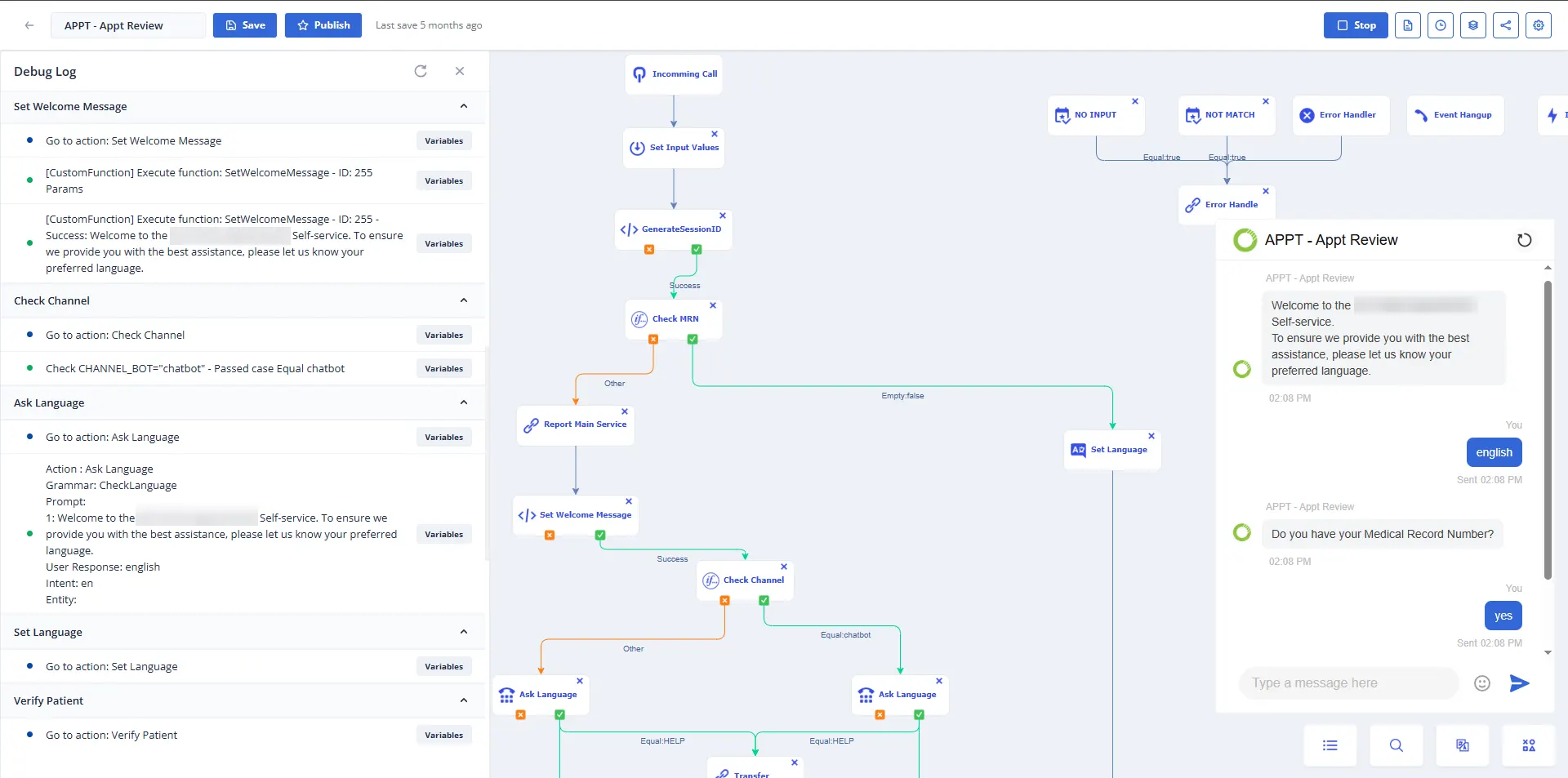Click the refresh icon in Debug Log
Image resolution: width=1568 pixels, height=778 pixels.
[x=421, y=71]
